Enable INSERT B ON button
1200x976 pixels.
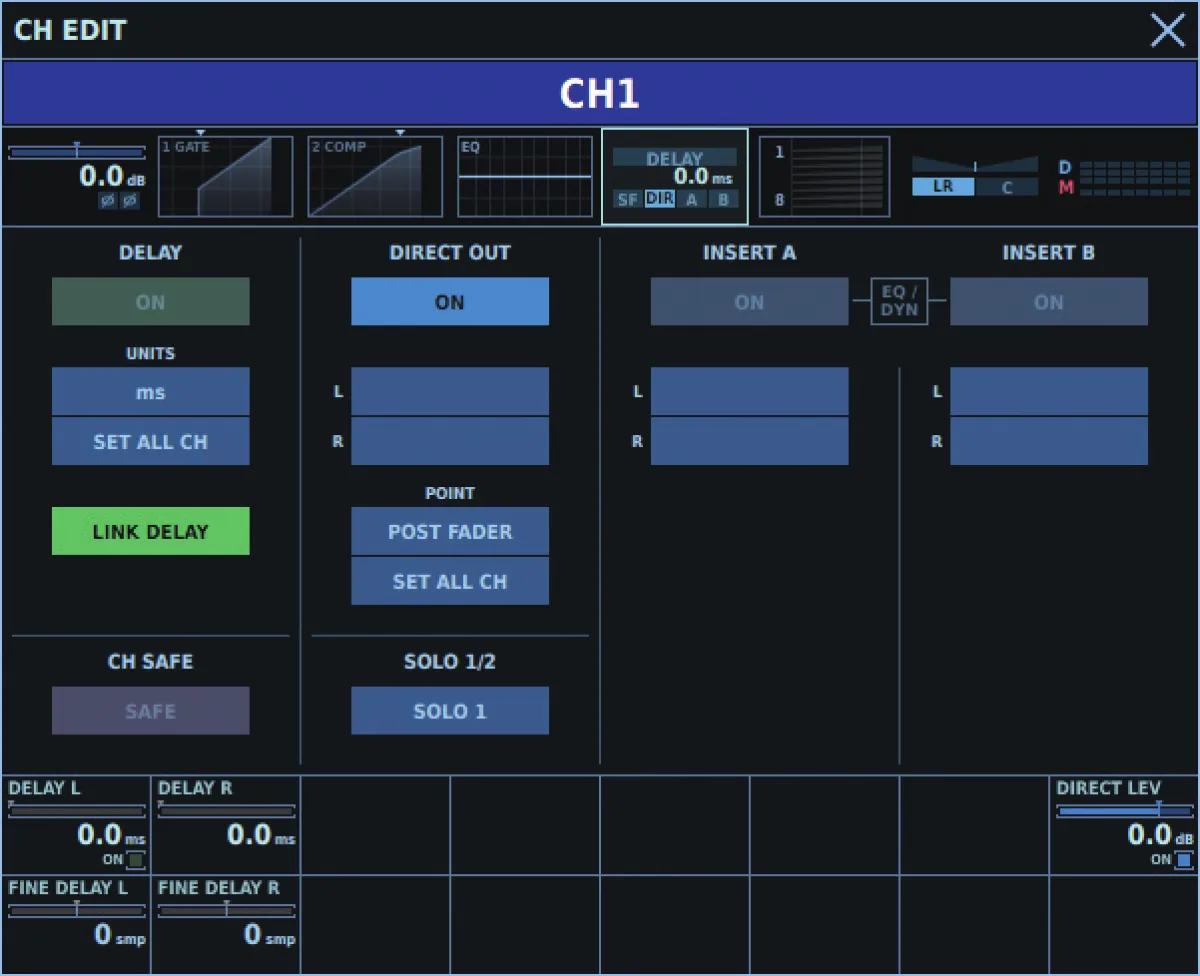[1049, 302]
